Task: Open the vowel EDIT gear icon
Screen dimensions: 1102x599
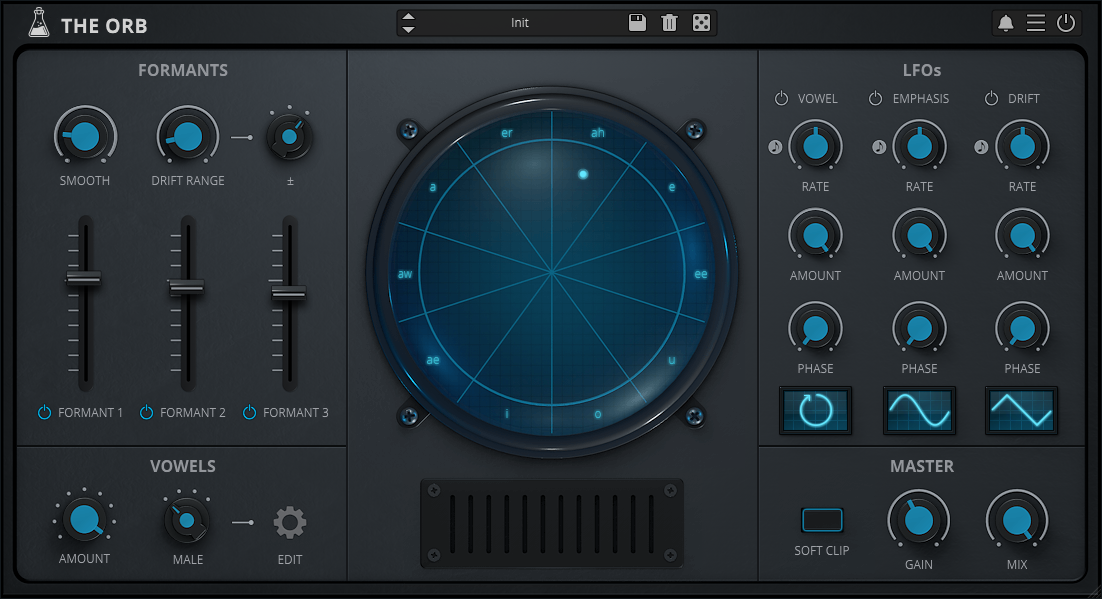Action: (x=290, y=522)
